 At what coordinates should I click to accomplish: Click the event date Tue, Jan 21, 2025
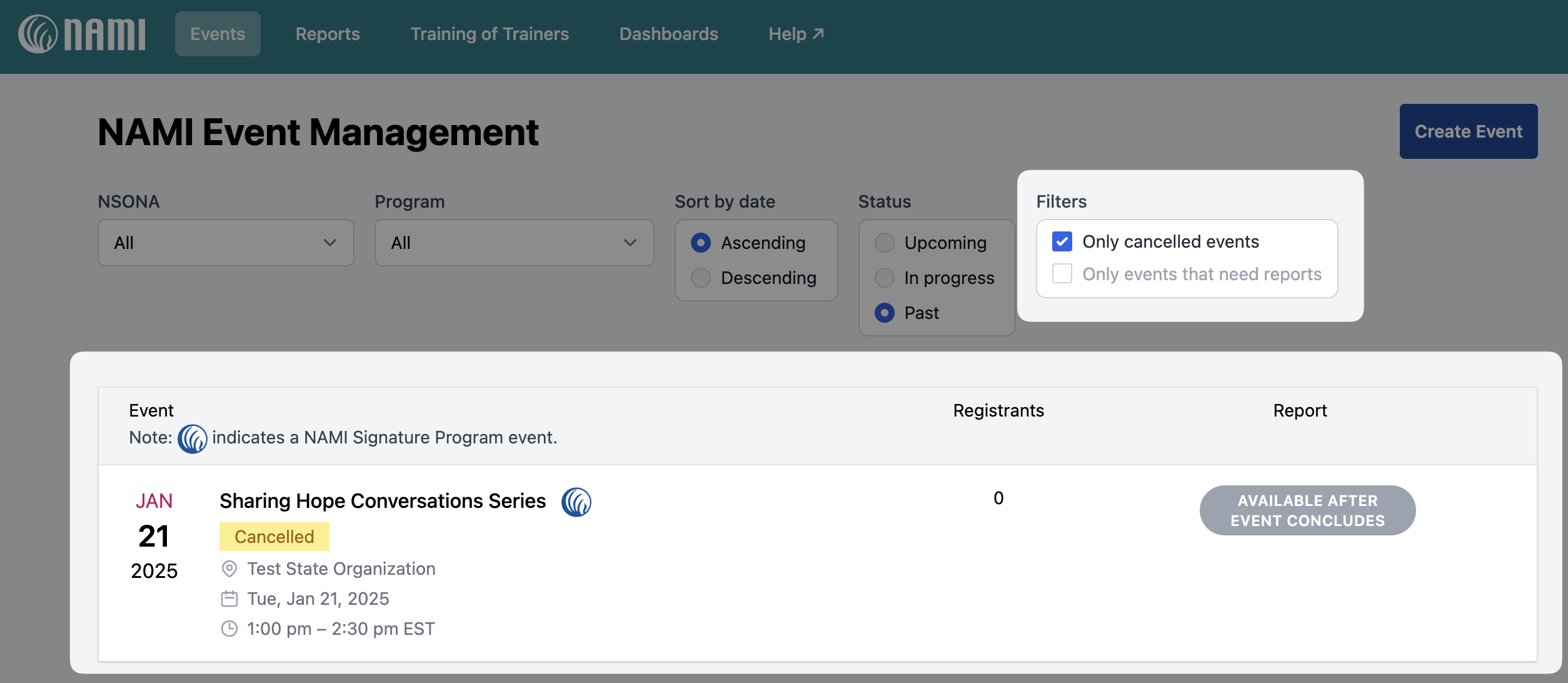point(318,599)
